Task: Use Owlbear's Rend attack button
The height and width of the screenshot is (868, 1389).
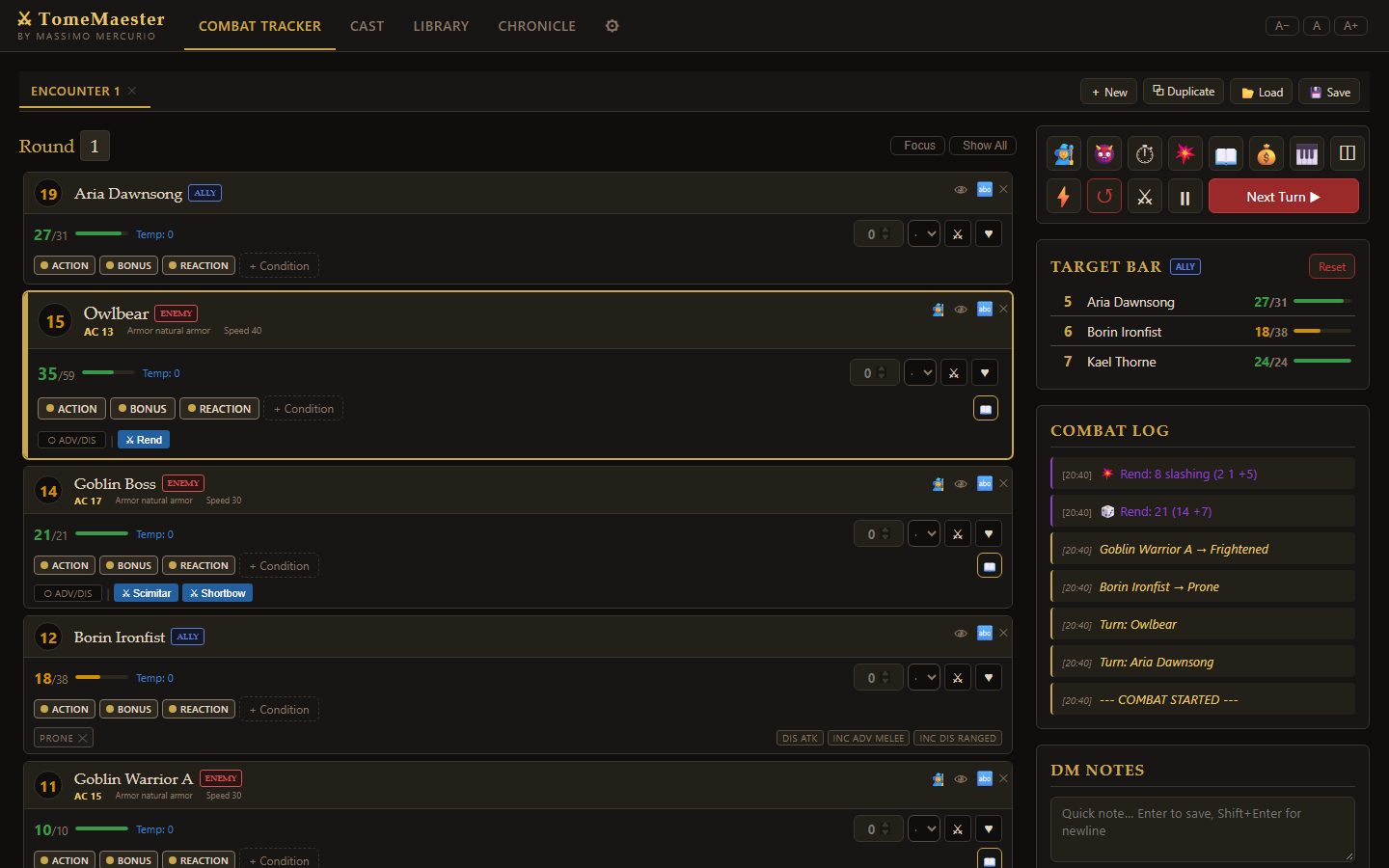Action: 144,440
